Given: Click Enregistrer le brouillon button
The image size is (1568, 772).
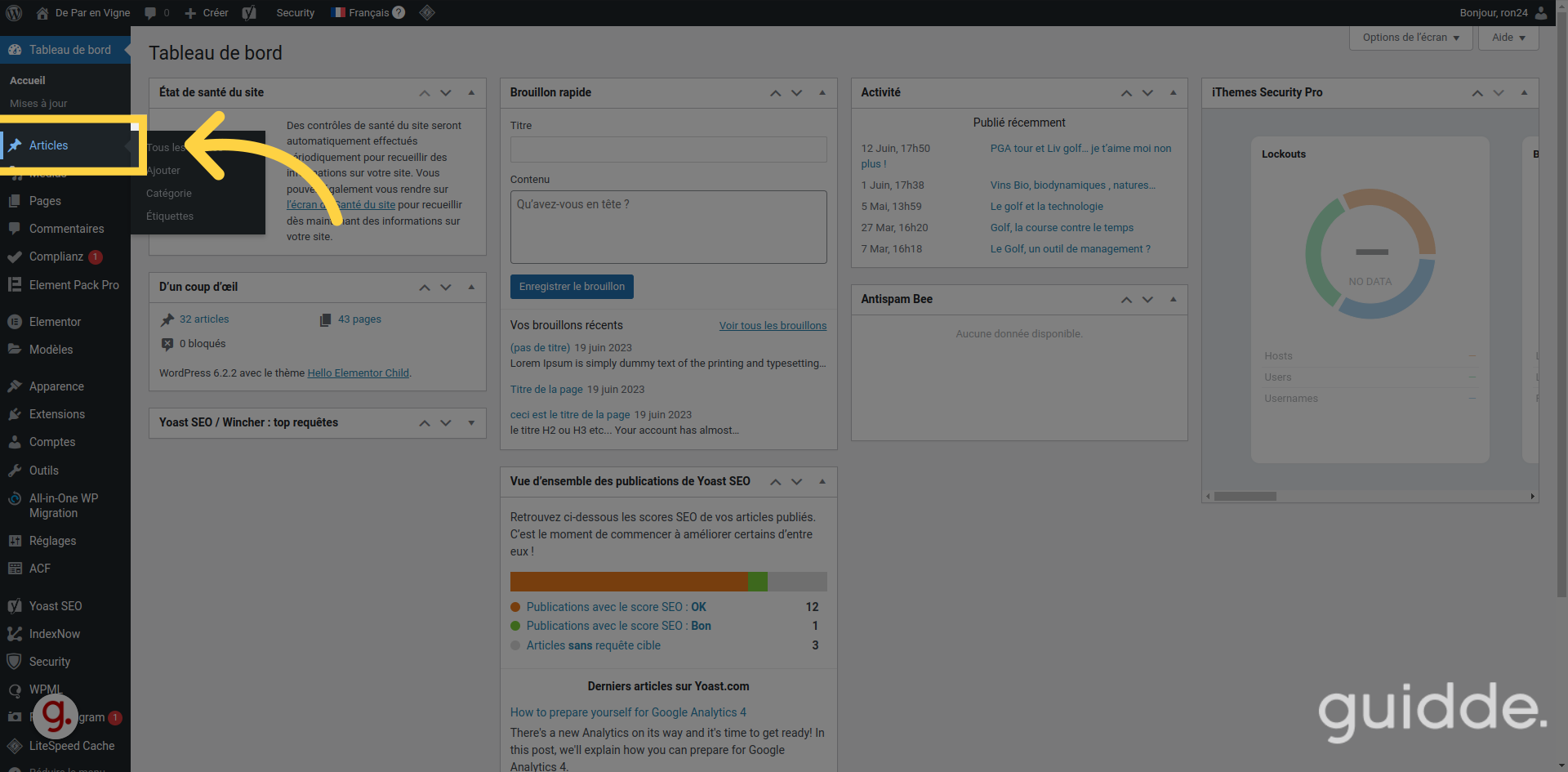Looking at the screenshot, I should point(572,287).
